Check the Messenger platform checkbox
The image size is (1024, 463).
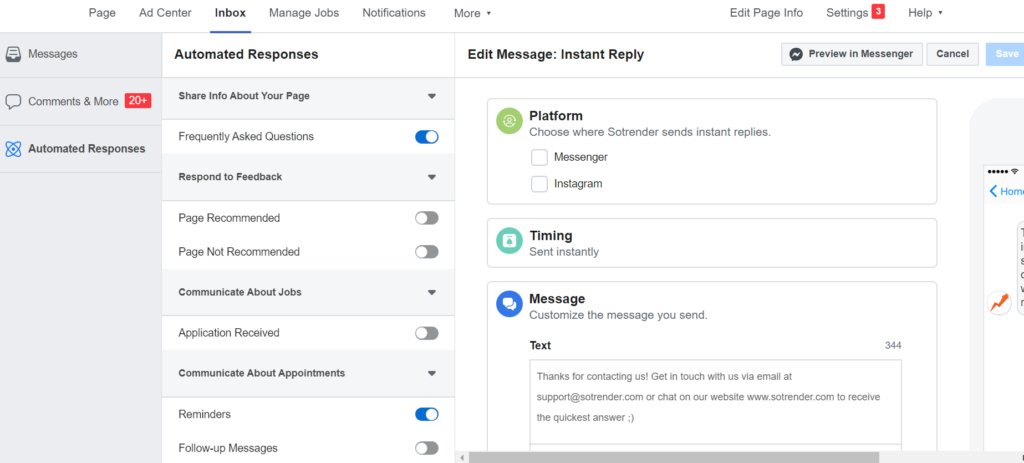tap(539, 157)
